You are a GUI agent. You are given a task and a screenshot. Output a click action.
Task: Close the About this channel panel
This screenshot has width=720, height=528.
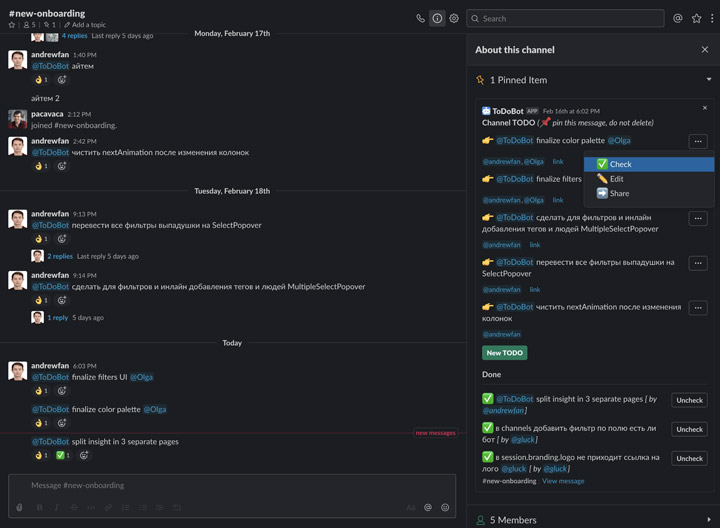tap(704, 50)
